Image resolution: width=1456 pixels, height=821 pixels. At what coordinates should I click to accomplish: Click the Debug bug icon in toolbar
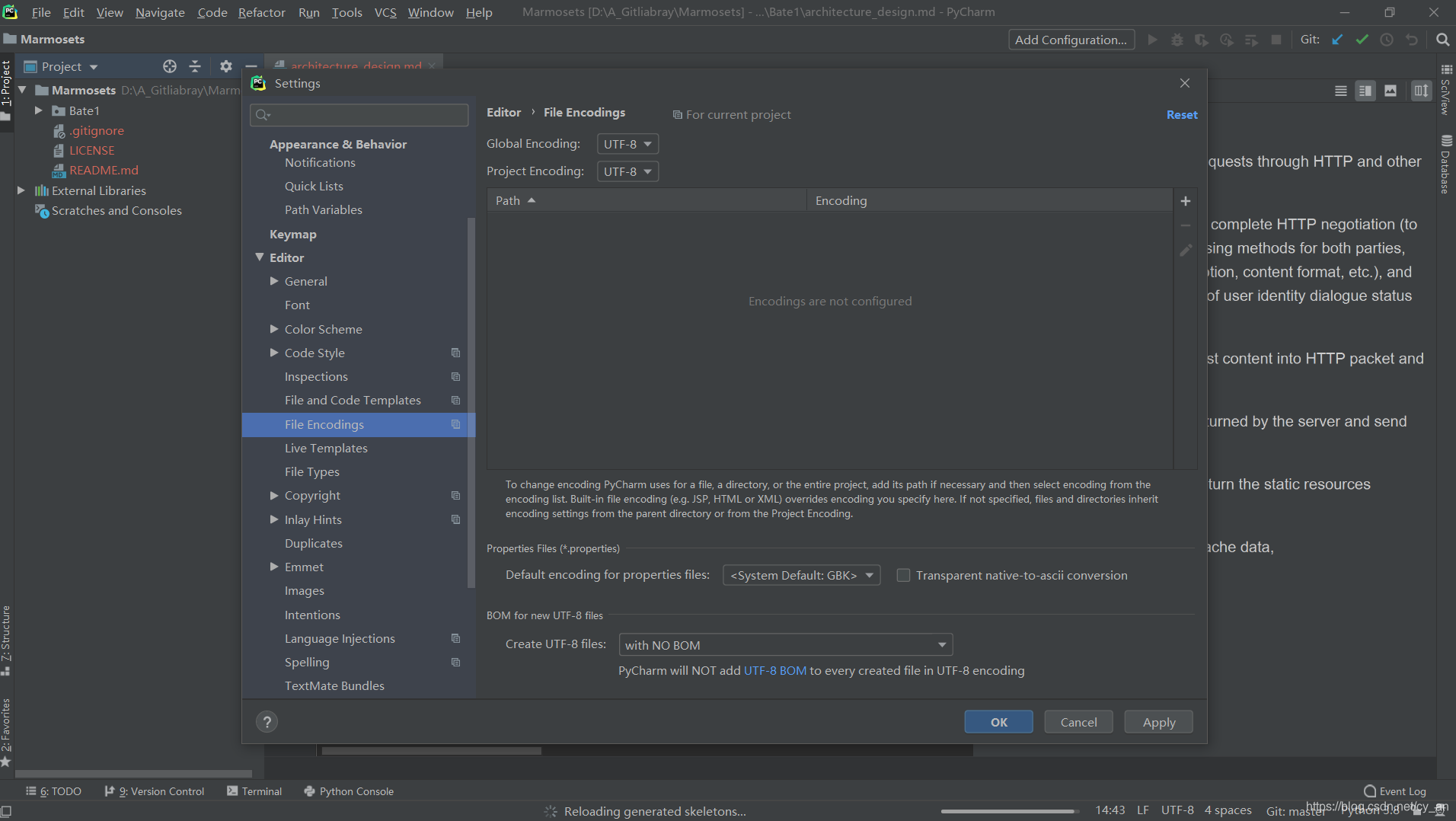pos(1177,40)
